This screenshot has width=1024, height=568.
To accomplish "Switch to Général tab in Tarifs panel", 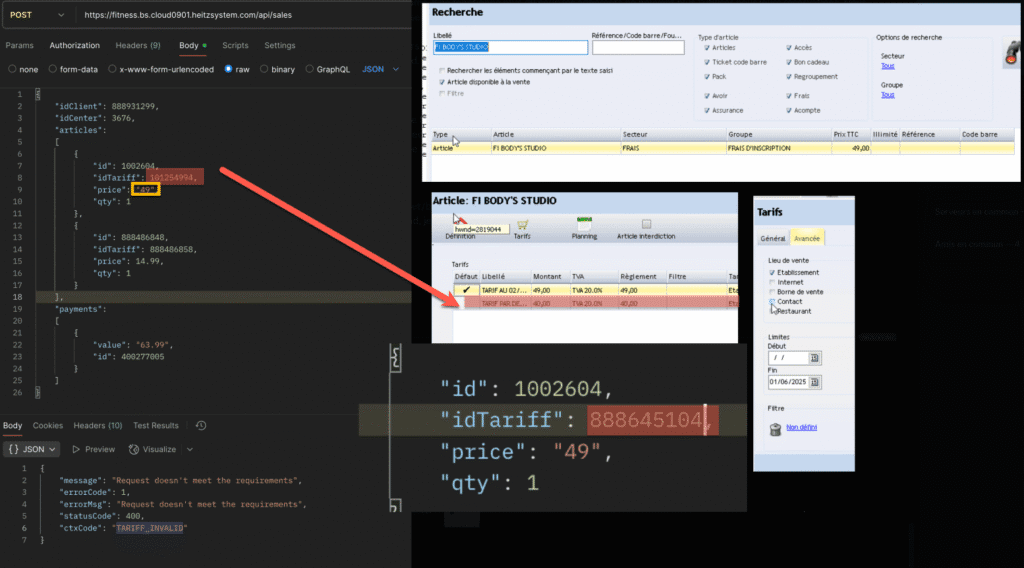I will [773, 238].
